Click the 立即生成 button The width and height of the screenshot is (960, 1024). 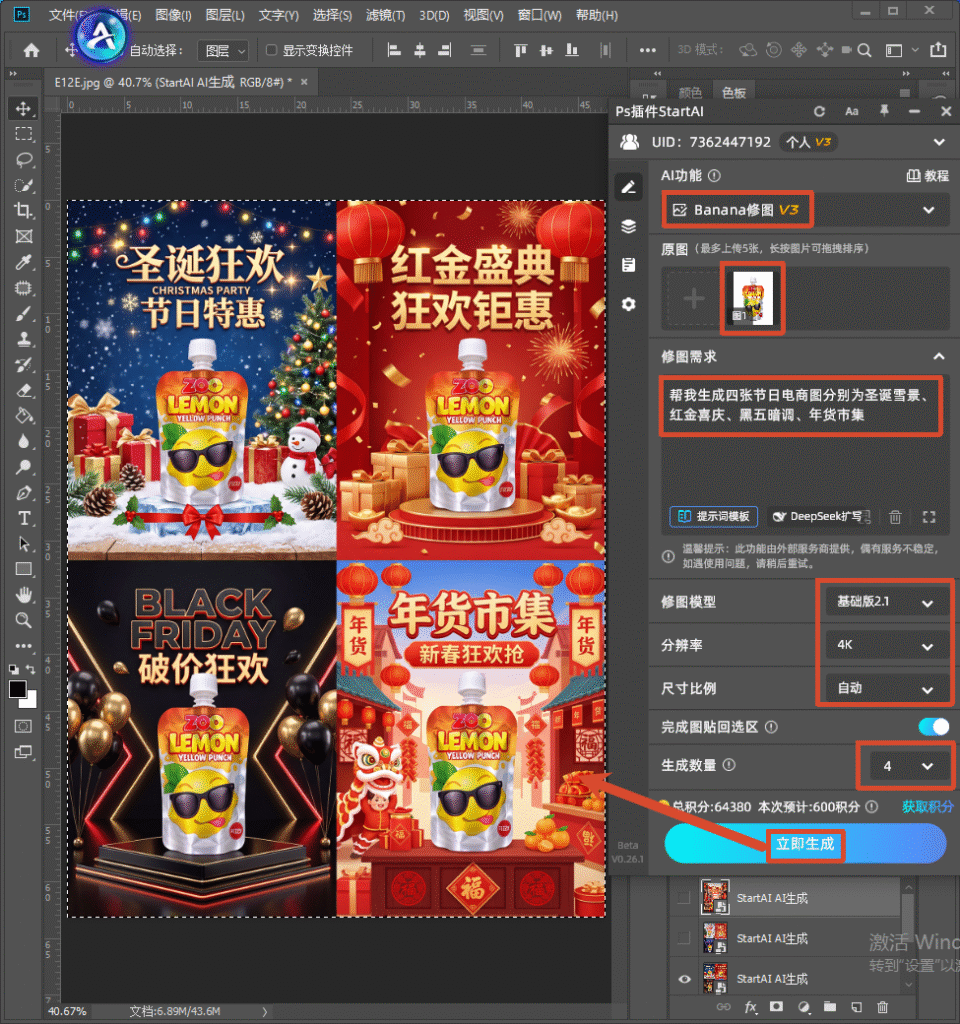coord(805,844)
